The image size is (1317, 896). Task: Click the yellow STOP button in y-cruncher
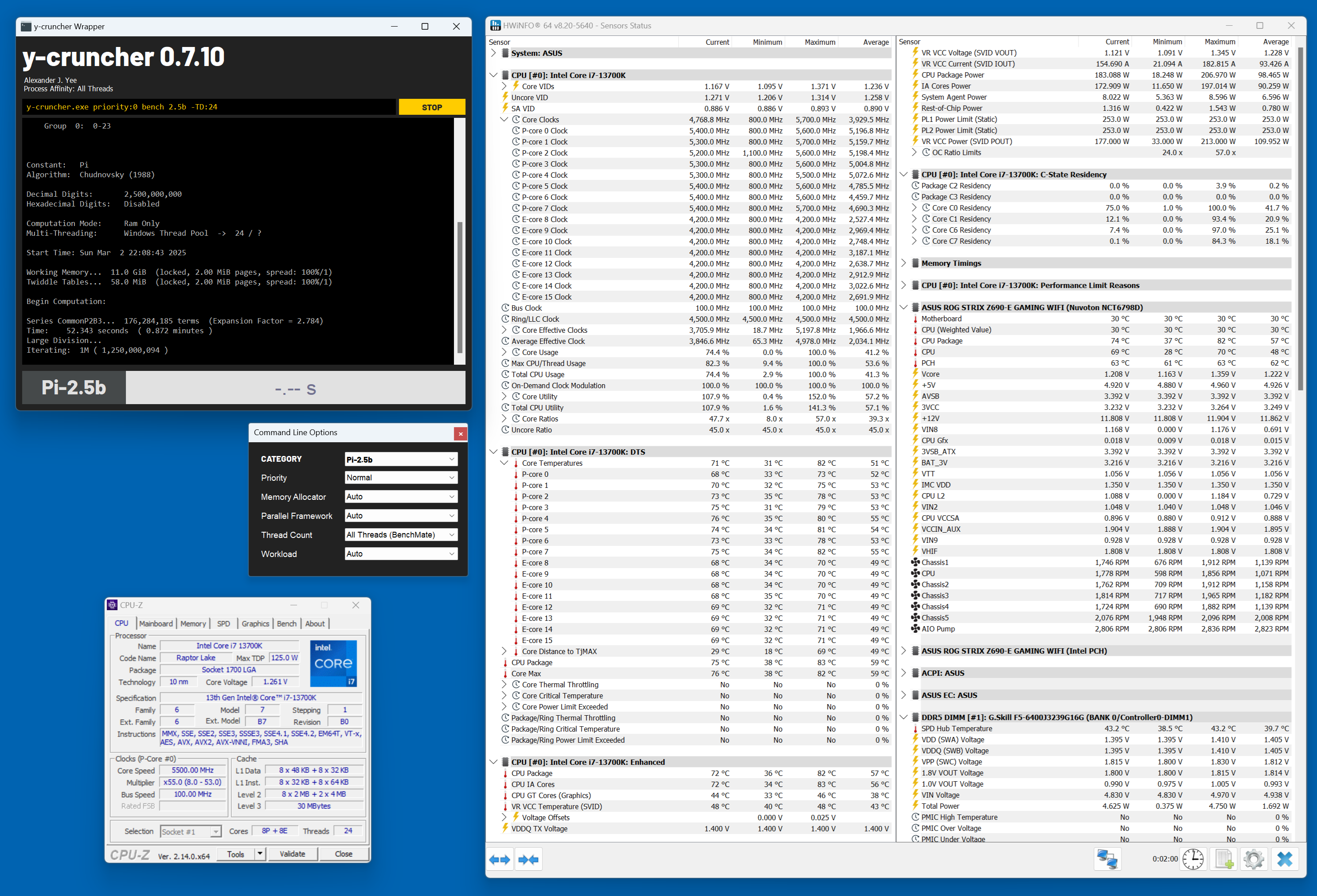[432, 107]
